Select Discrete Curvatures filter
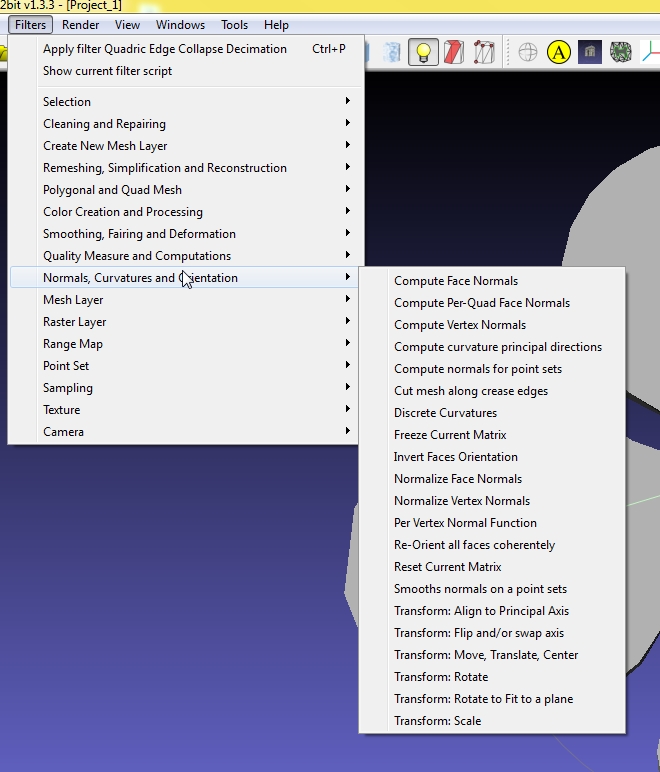Screen dimensions: 660x772 (492, 413)
